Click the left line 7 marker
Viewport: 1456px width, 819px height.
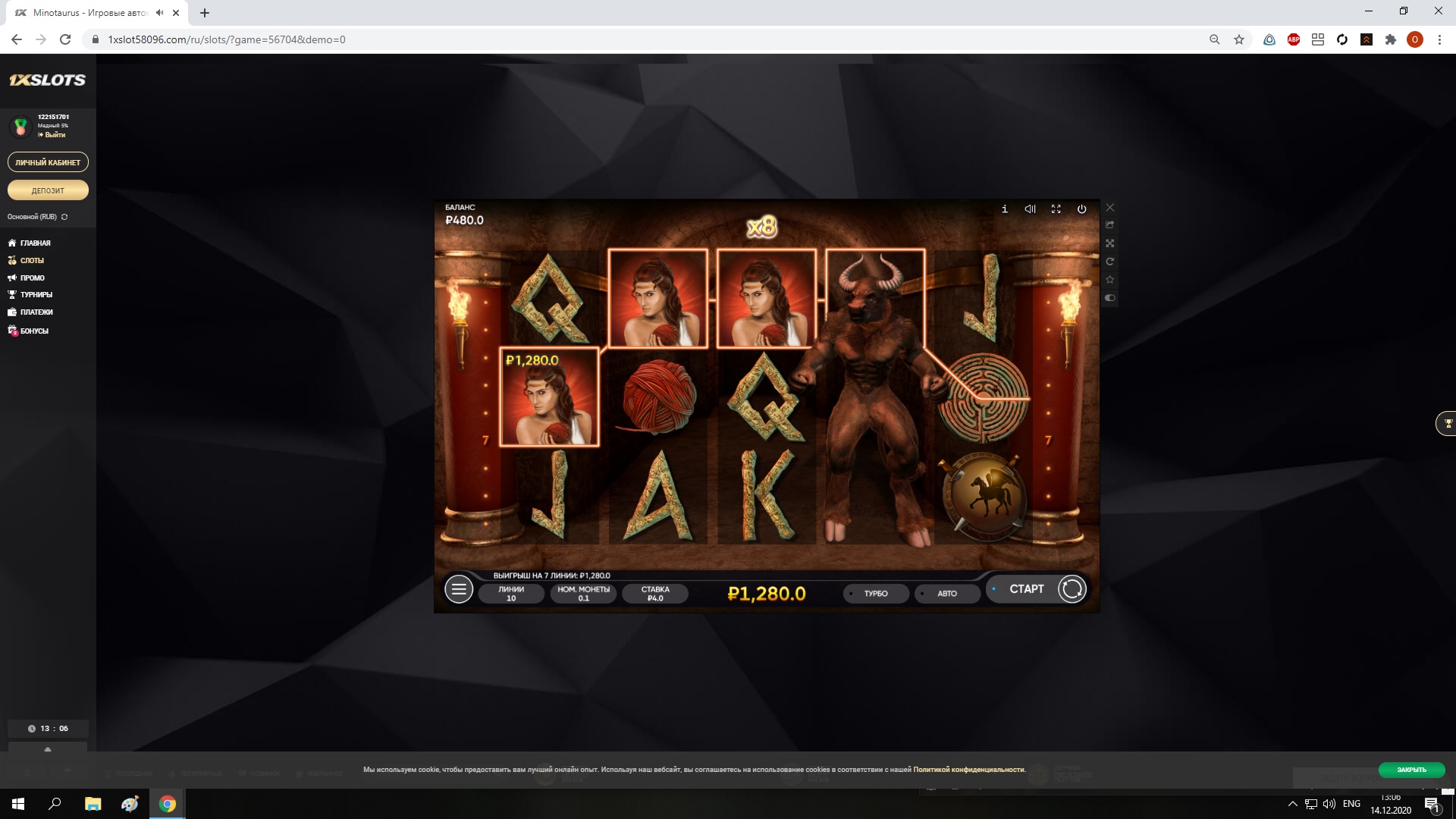click(485, 441)
